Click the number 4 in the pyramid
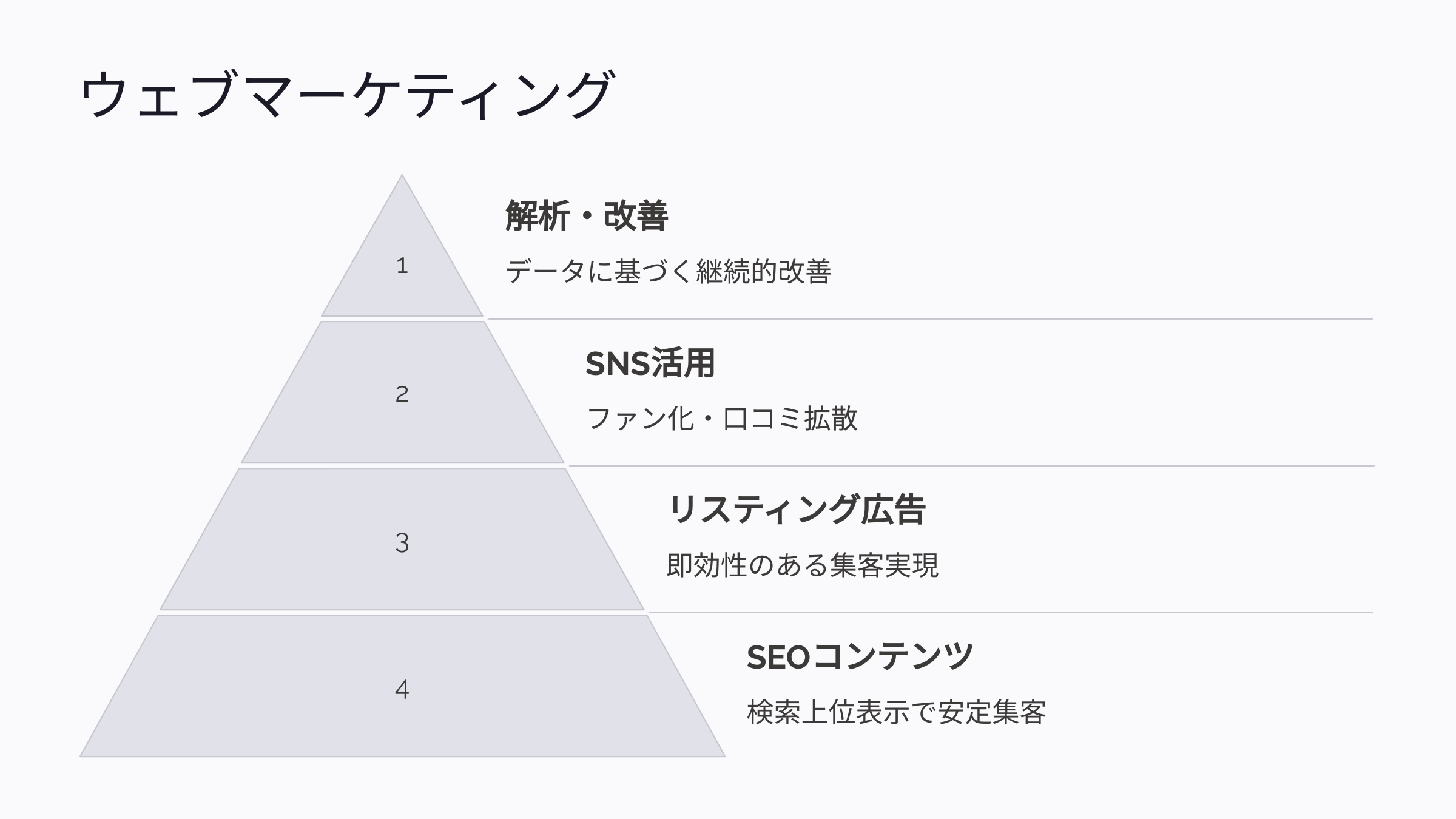The image size is (1456, 819). (402, 689)
